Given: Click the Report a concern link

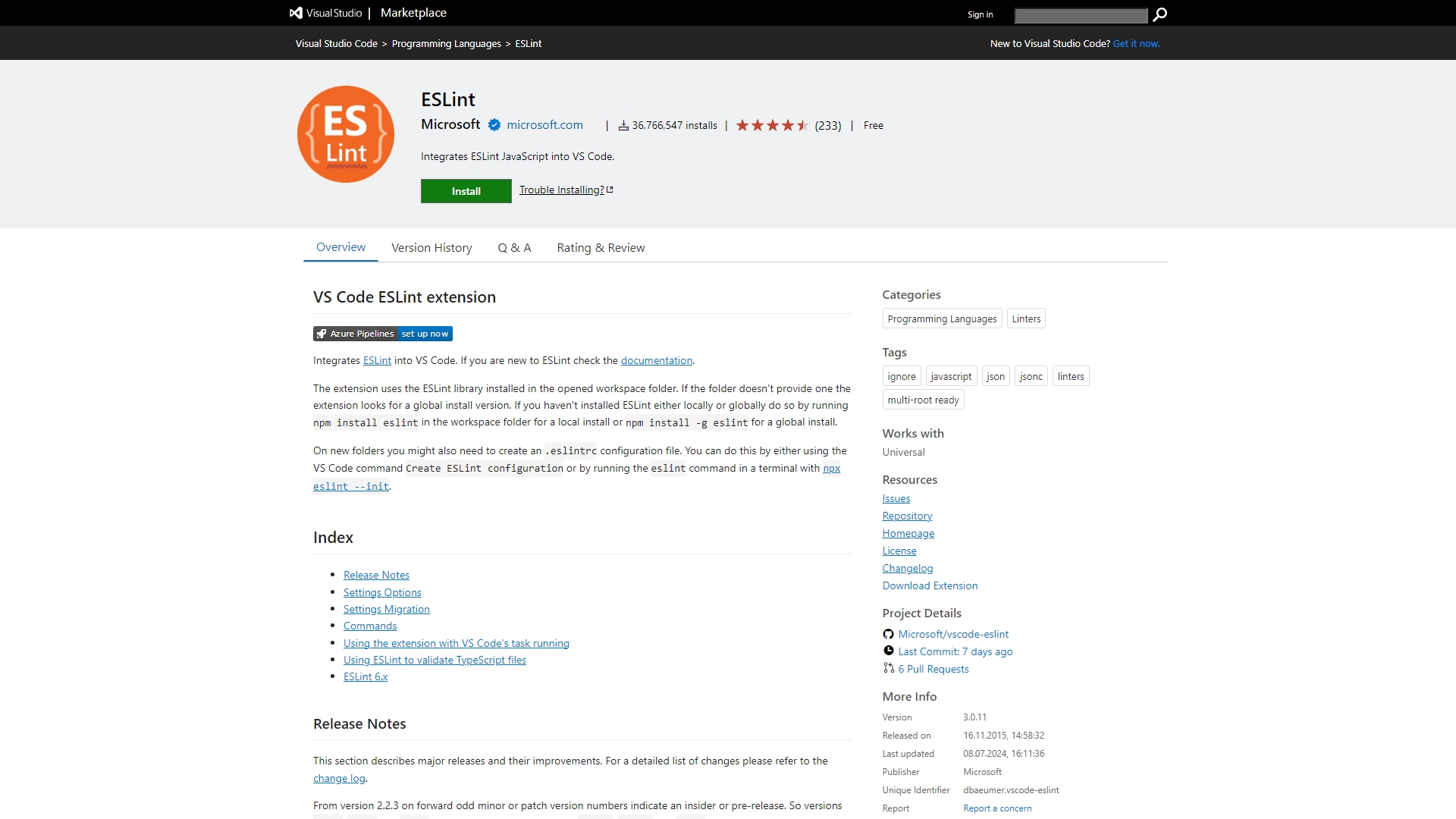Looking at the screenshot, I should [997, 808].
